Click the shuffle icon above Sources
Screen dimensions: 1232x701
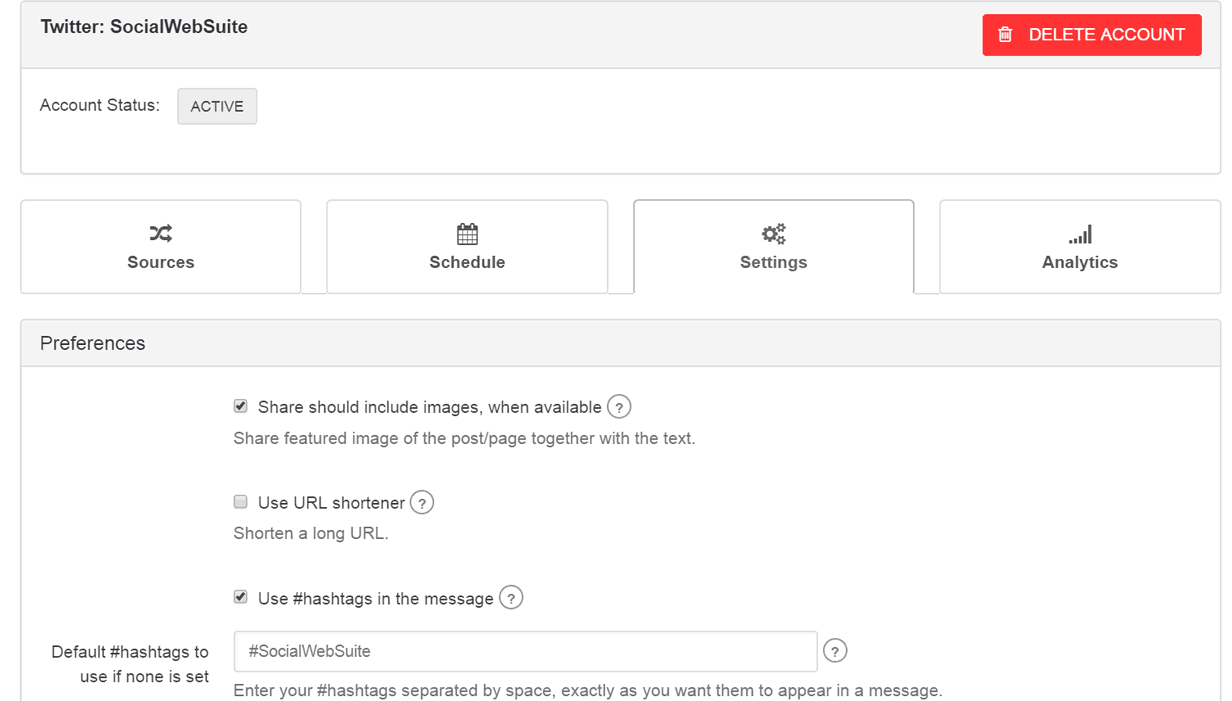tap(161, 234)
